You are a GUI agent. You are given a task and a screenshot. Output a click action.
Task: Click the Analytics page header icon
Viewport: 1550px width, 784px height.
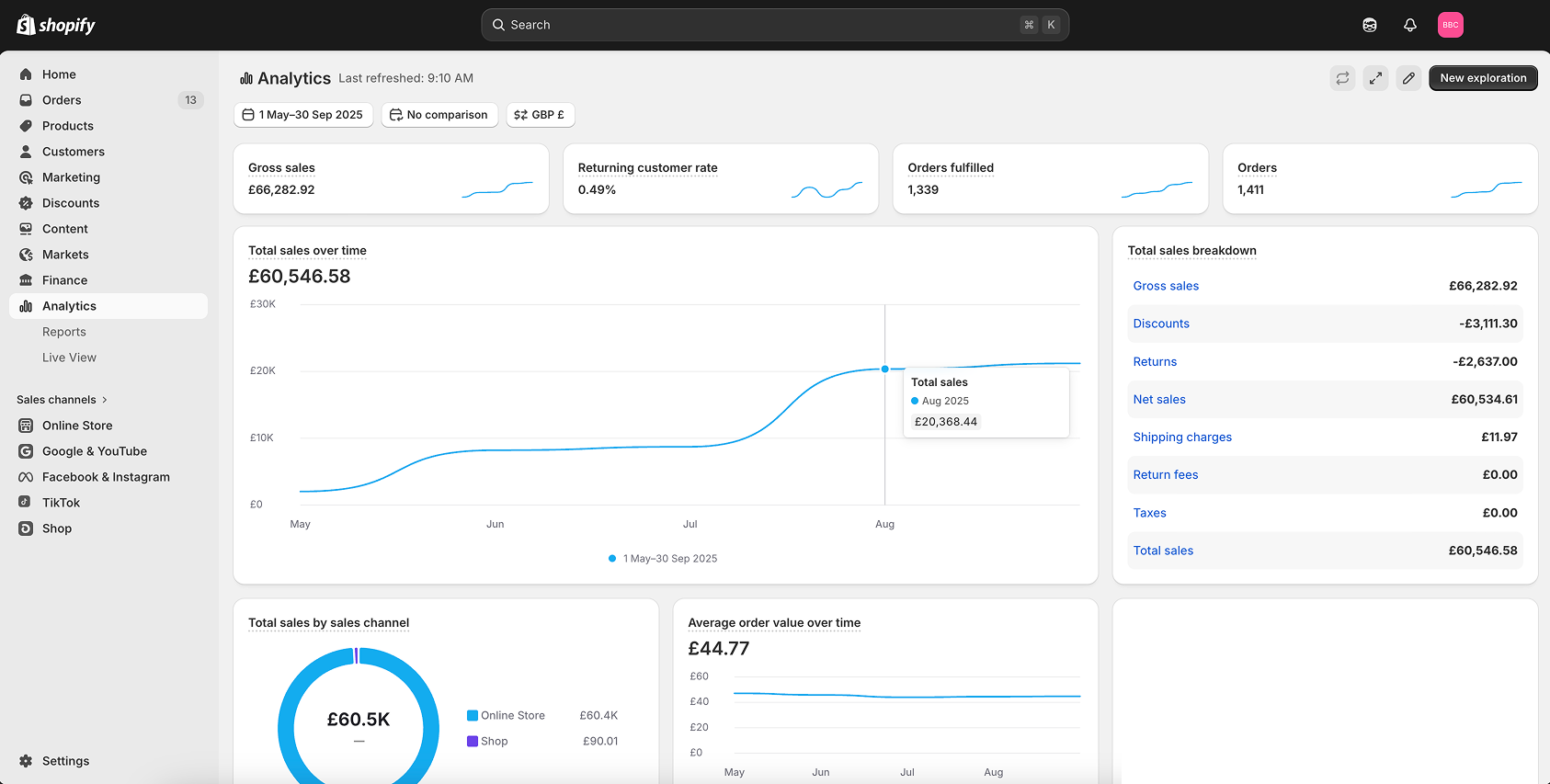coord(246,78)
